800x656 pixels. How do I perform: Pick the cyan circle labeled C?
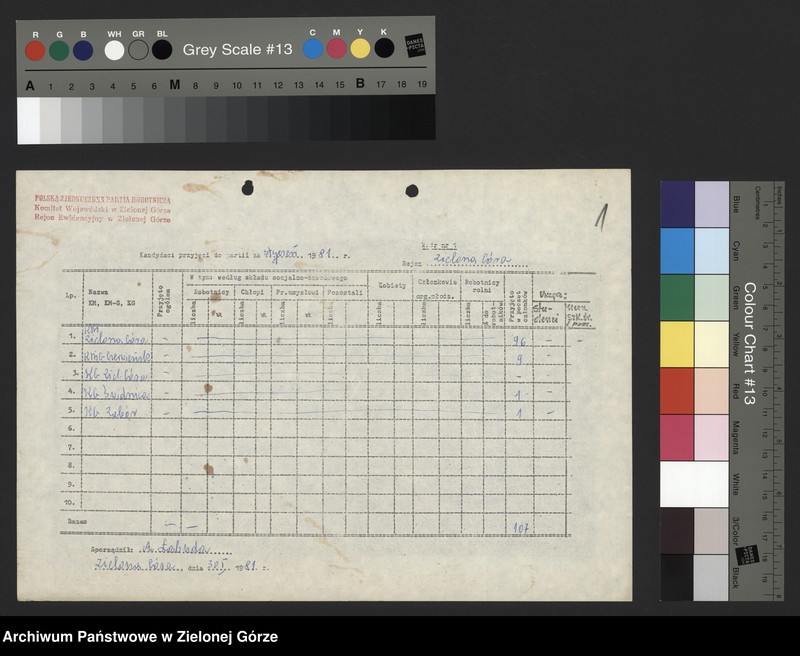[313, 48]
